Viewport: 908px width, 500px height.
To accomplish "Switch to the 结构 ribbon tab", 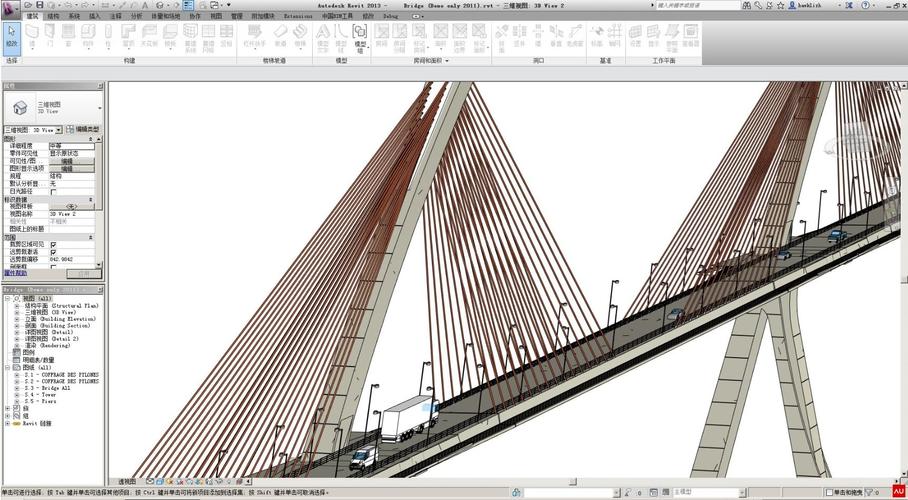I will 53,16.
